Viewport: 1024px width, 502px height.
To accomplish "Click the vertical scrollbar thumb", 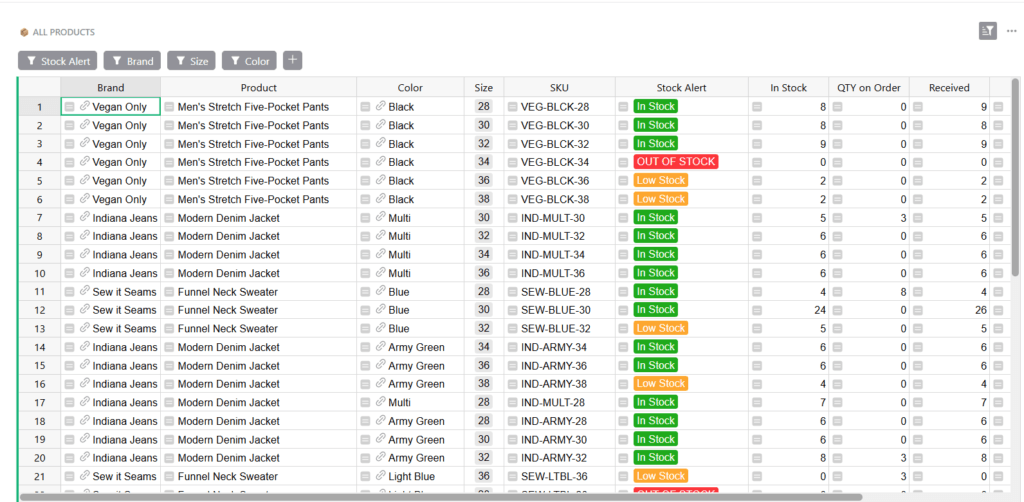I will [x=1015, y=176].
